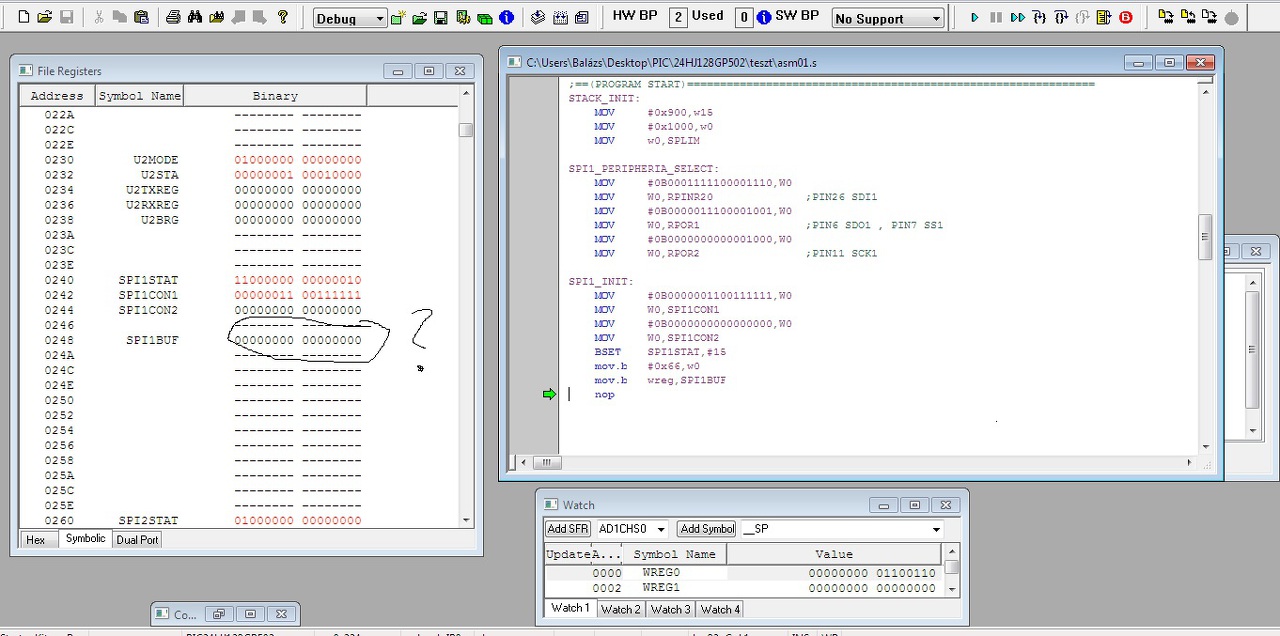This screenshot has width=1280, height=636.
Task: Click the red Breakpoints B icon
Action: tap(1126, 17)
